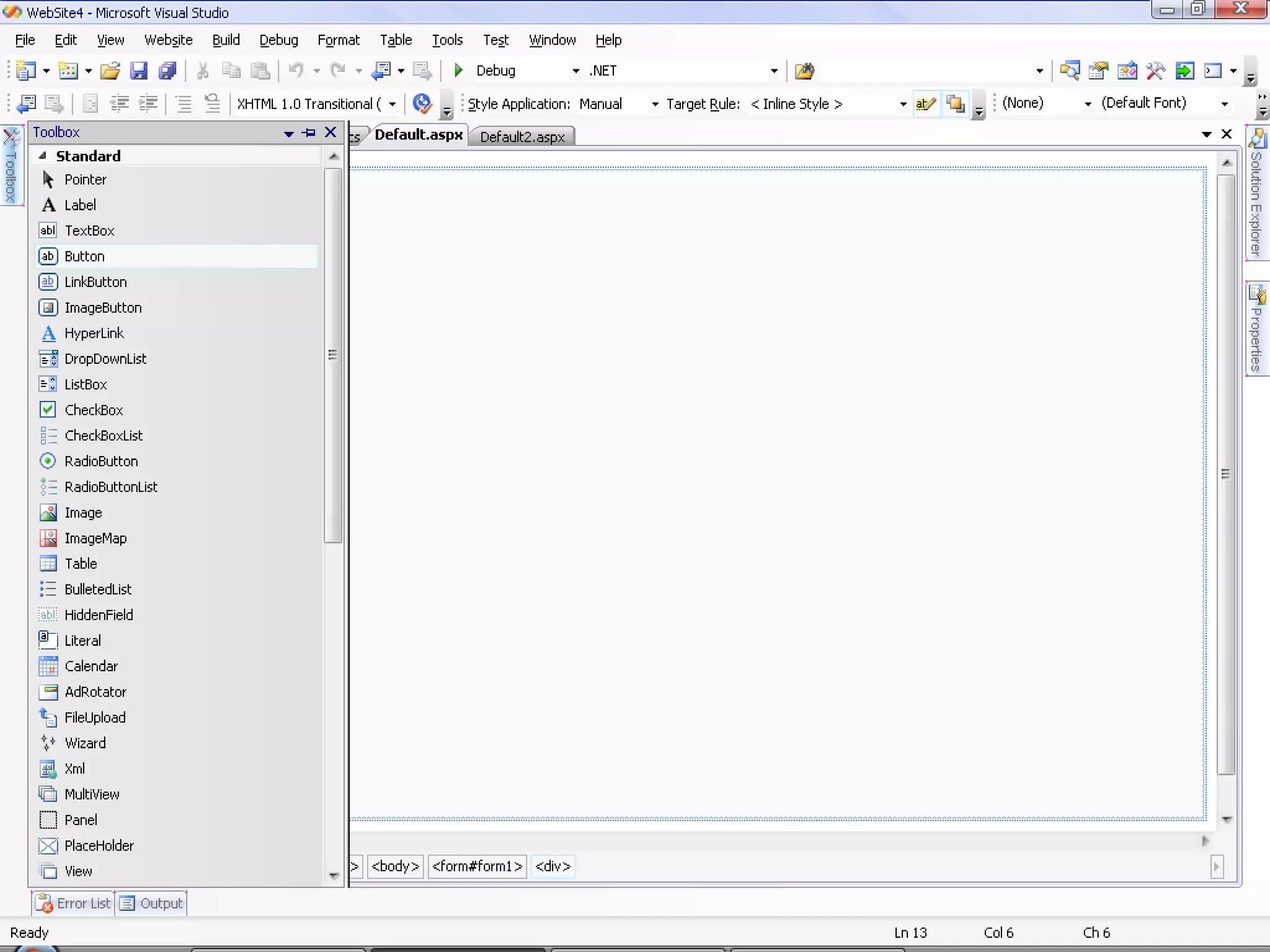1270x952 pixels.
Task: Click the Save All toolbar icon
Action: click(167, 71)
